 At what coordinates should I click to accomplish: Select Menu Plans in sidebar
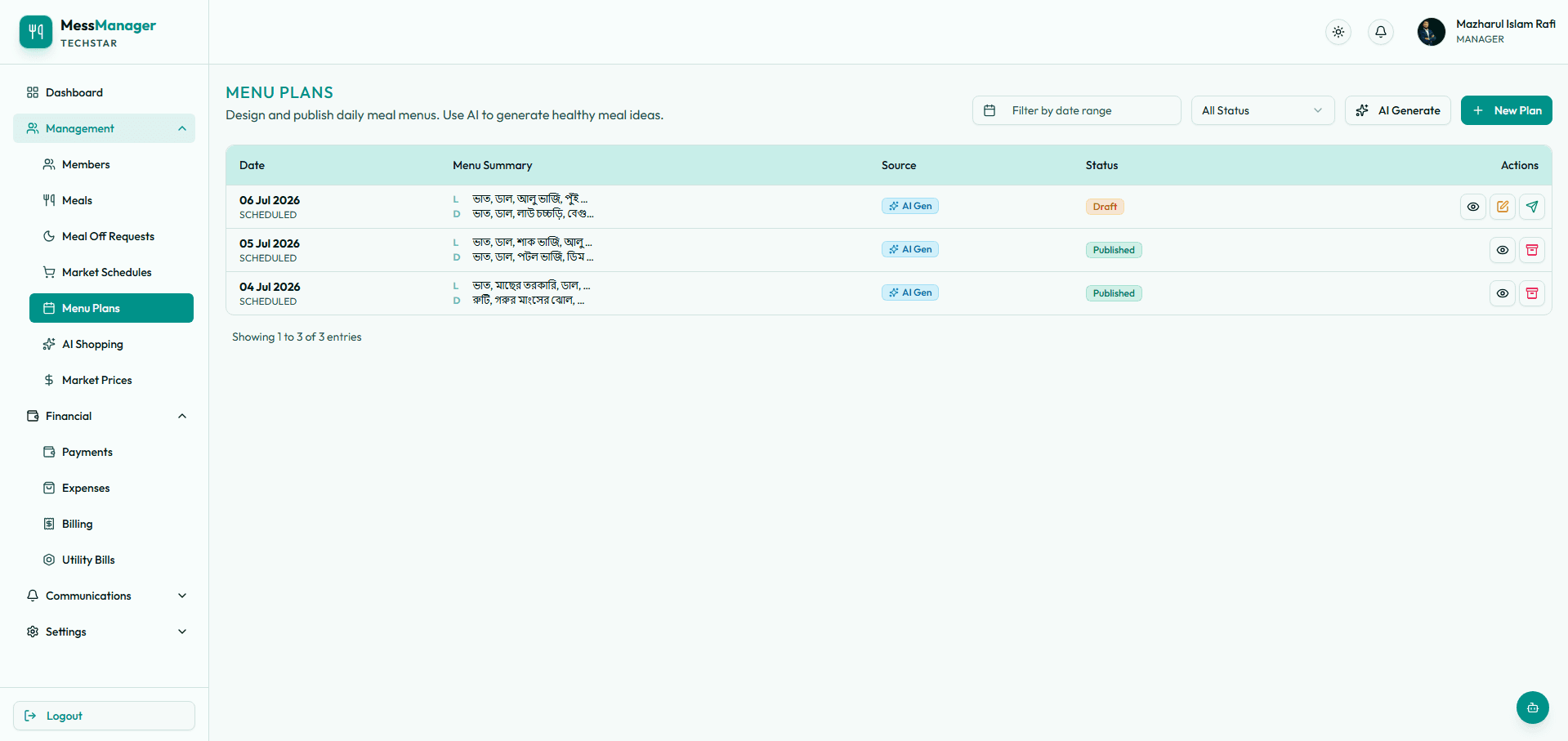pos(111,308)
